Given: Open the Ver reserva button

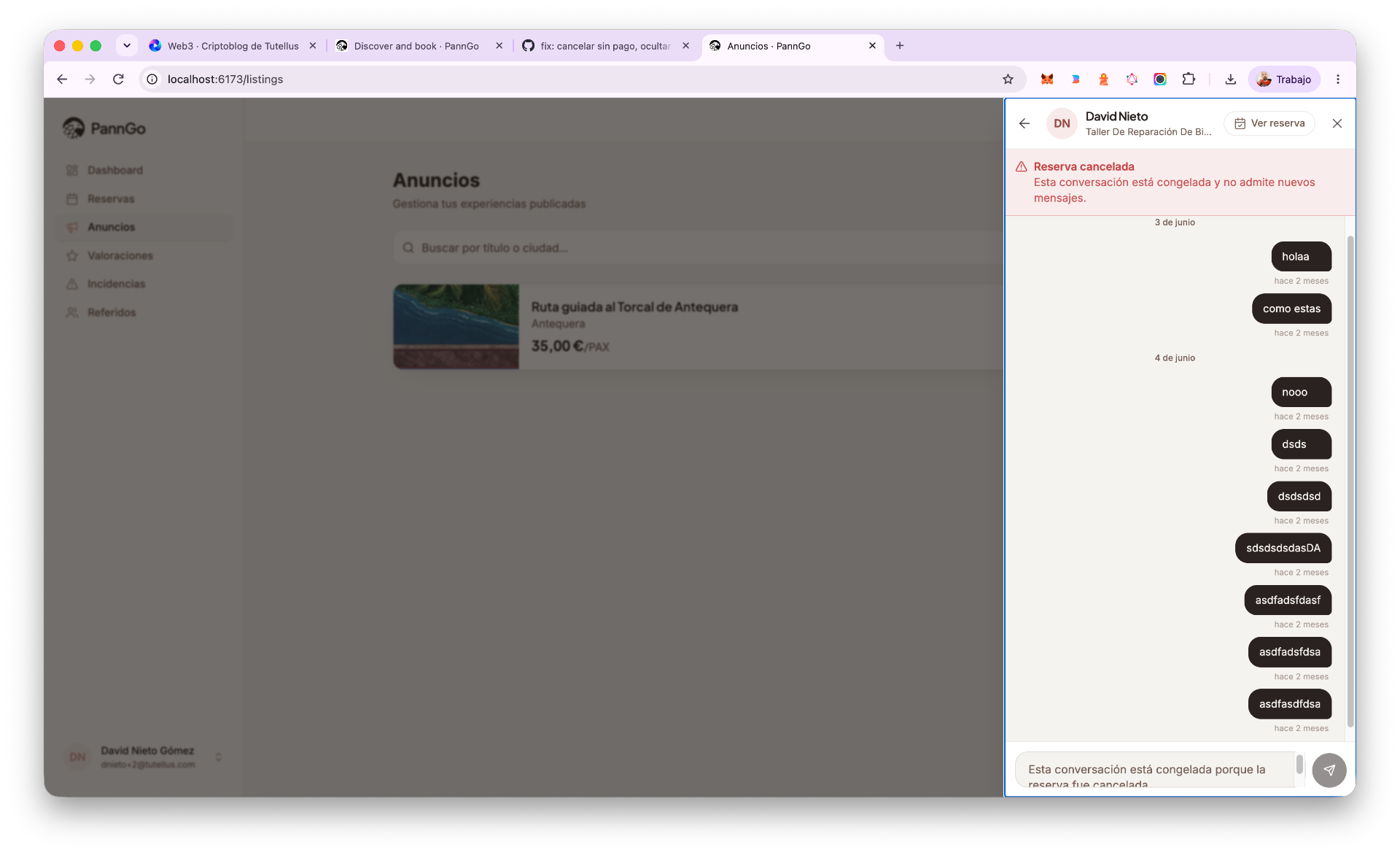Looking at the screenshot, I should 1269,123.
